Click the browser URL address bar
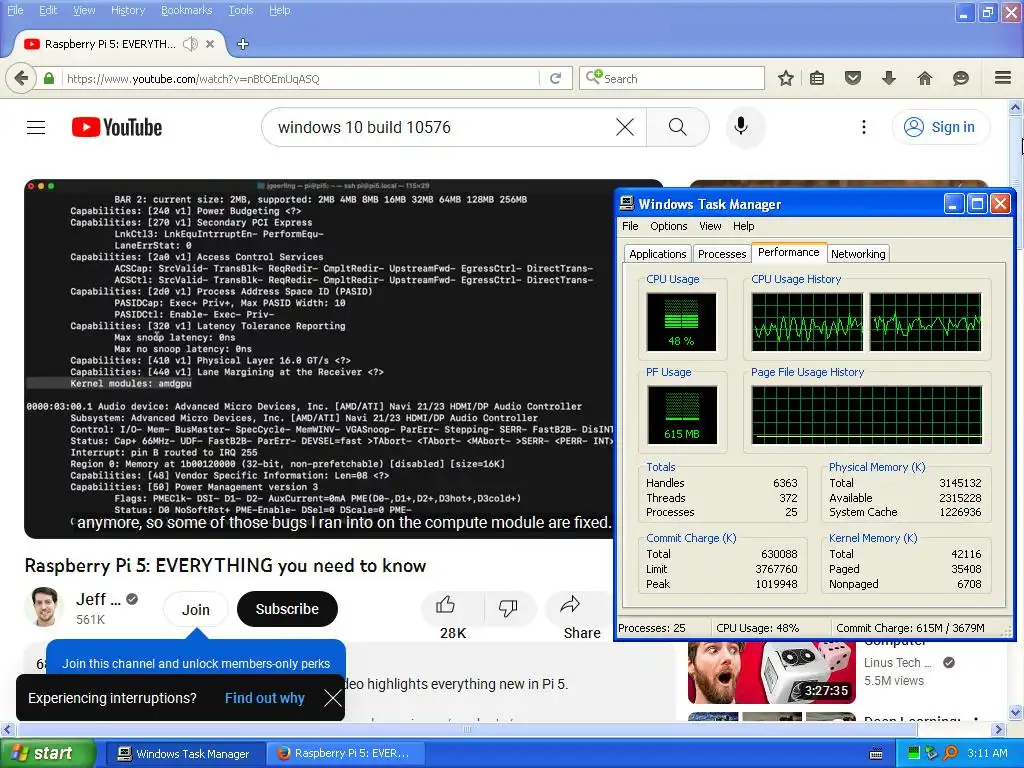 click(x=300, y=78)
